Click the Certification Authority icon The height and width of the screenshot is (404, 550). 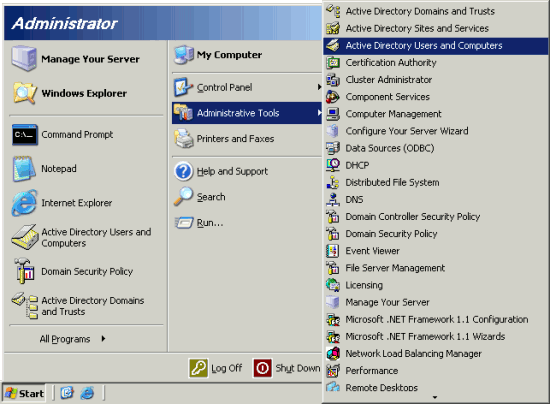tap(333, 62)
